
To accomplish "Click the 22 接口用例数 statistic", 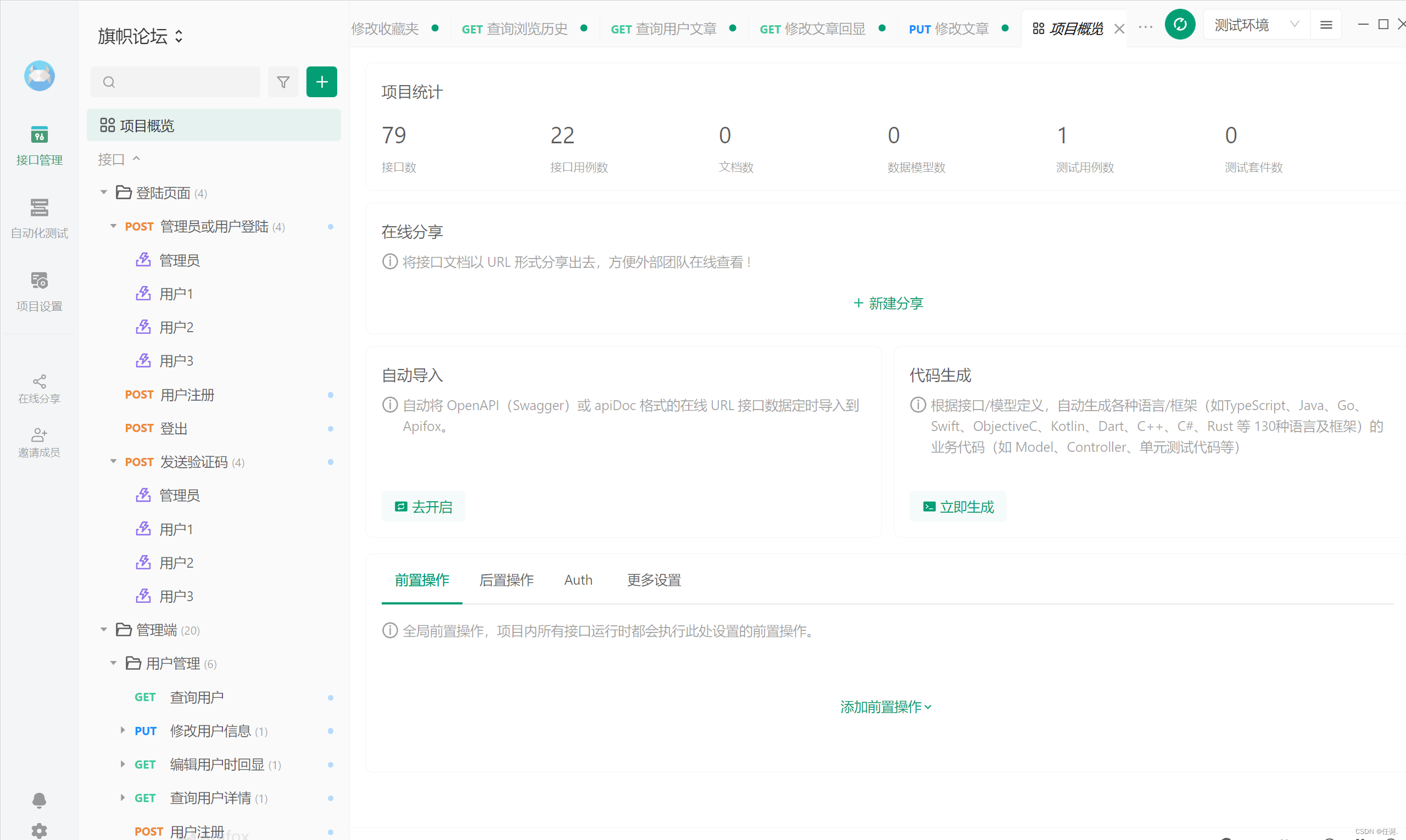I will point(579,149).
